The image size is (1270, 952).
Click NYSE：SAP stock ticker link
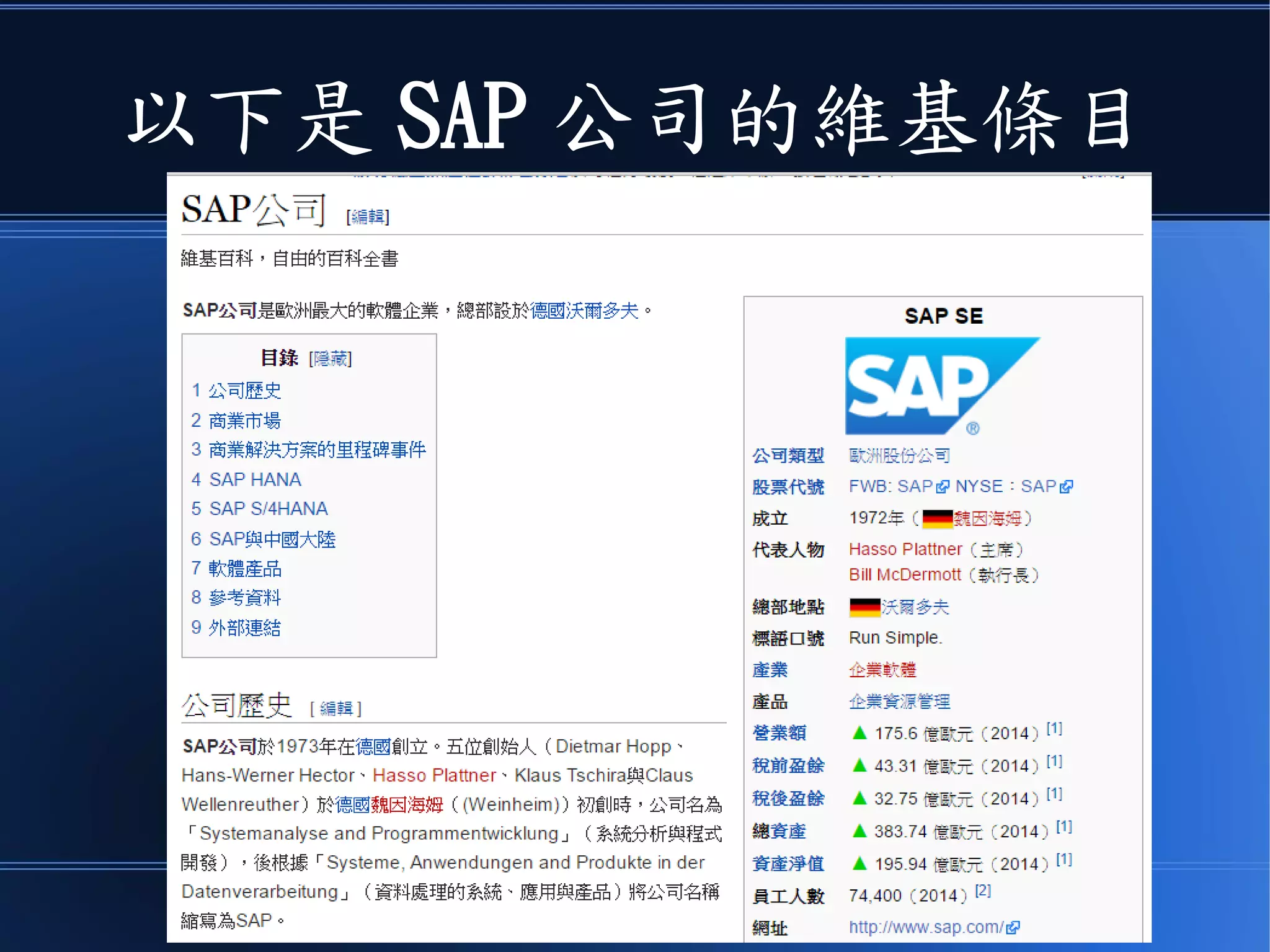tap(1006, 486)
